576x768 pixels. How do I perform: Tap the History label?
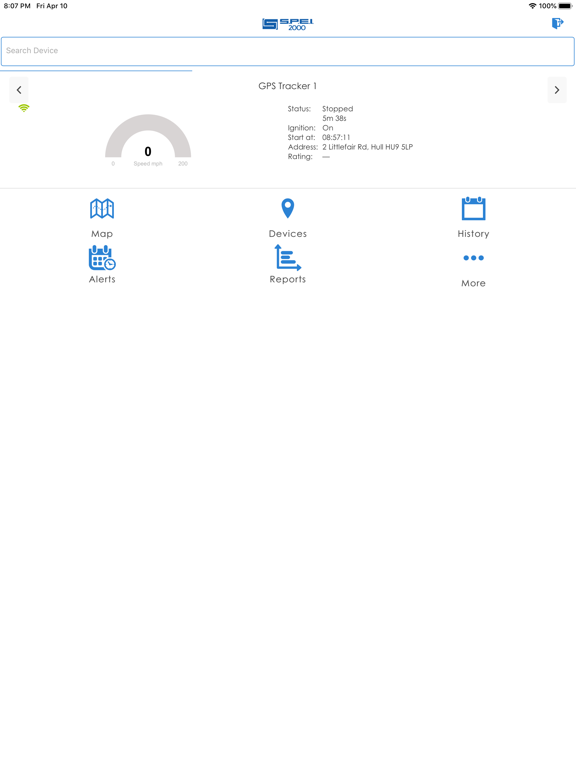[x=473, y=234]
